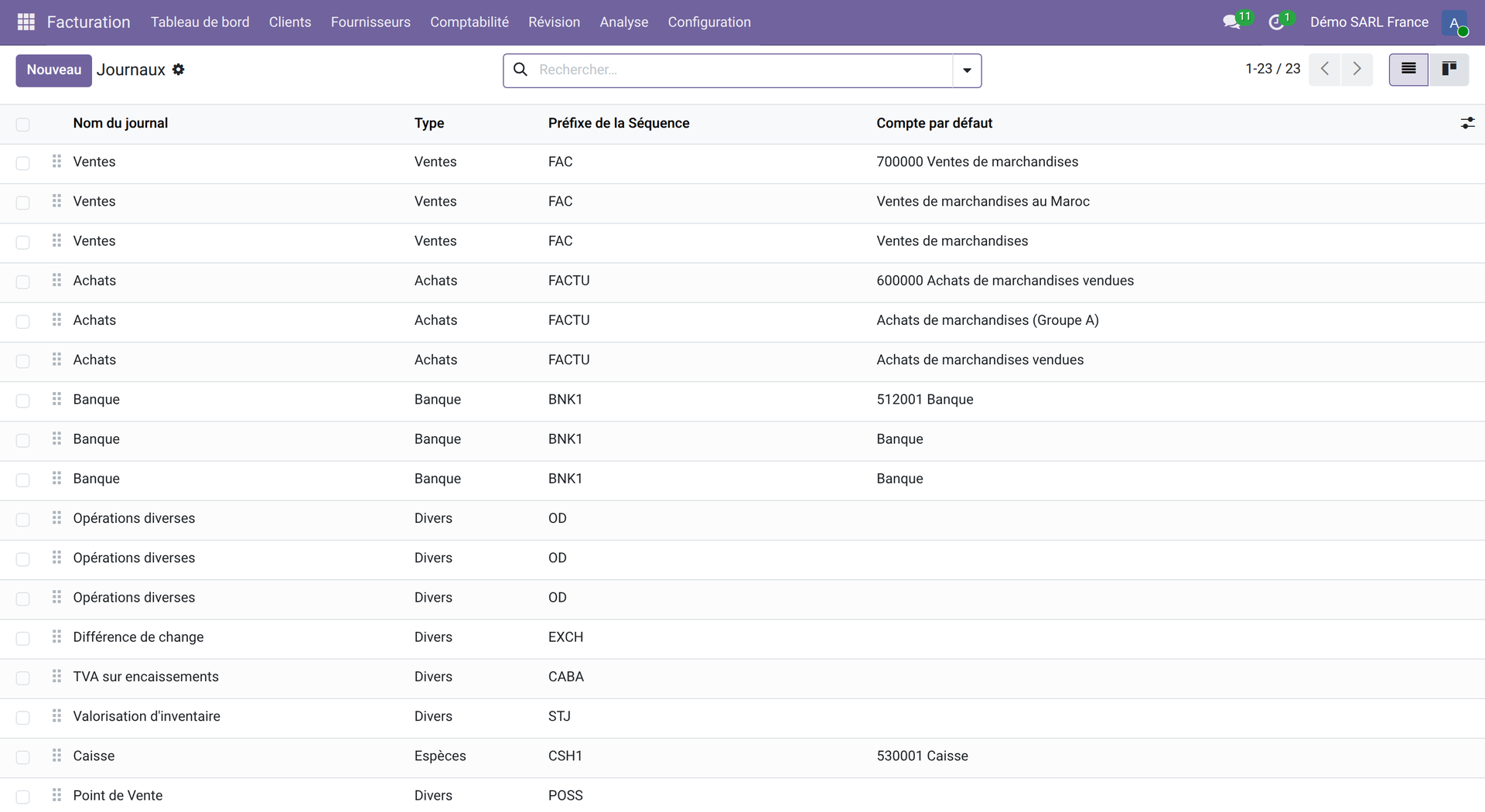Open the apps grid menu icon
The image size is (1485, 812).
(26, 22)
